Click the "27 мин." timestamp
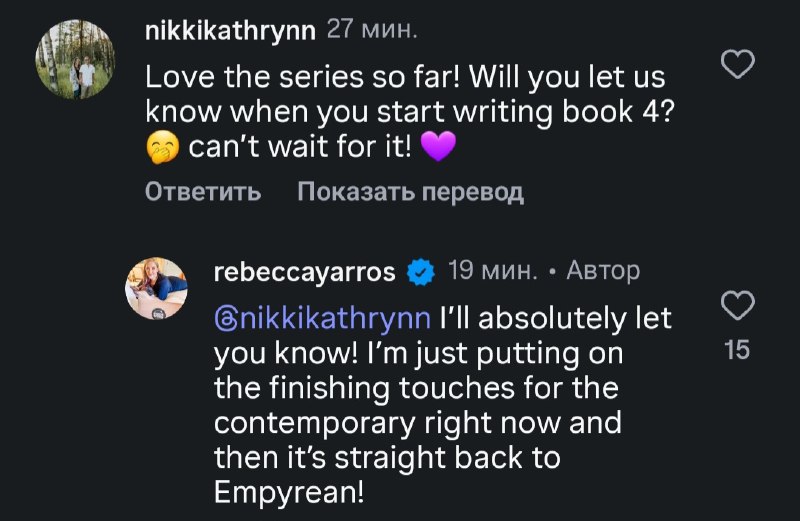 click(x=372, y=31)
